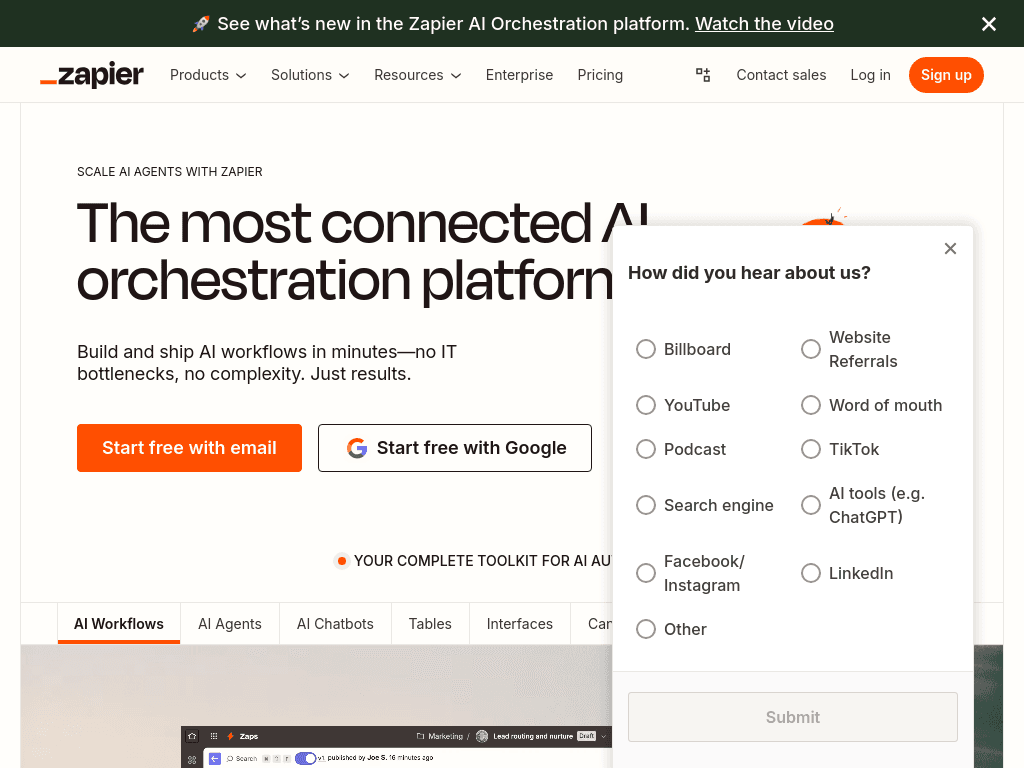Click the Search magnifier in the preview
The width and height of the screenshot is (1024, 768).
(230, 759)
